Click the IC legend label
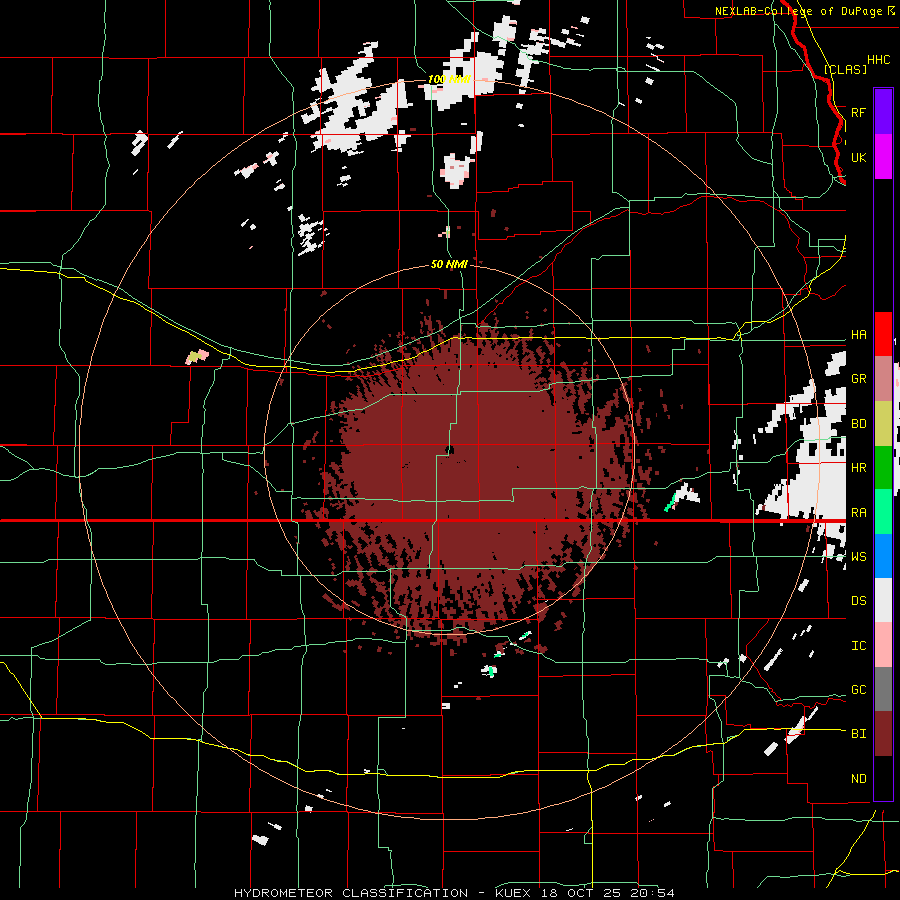This screenshot has height=900, width=900. (x=858, y=646)
